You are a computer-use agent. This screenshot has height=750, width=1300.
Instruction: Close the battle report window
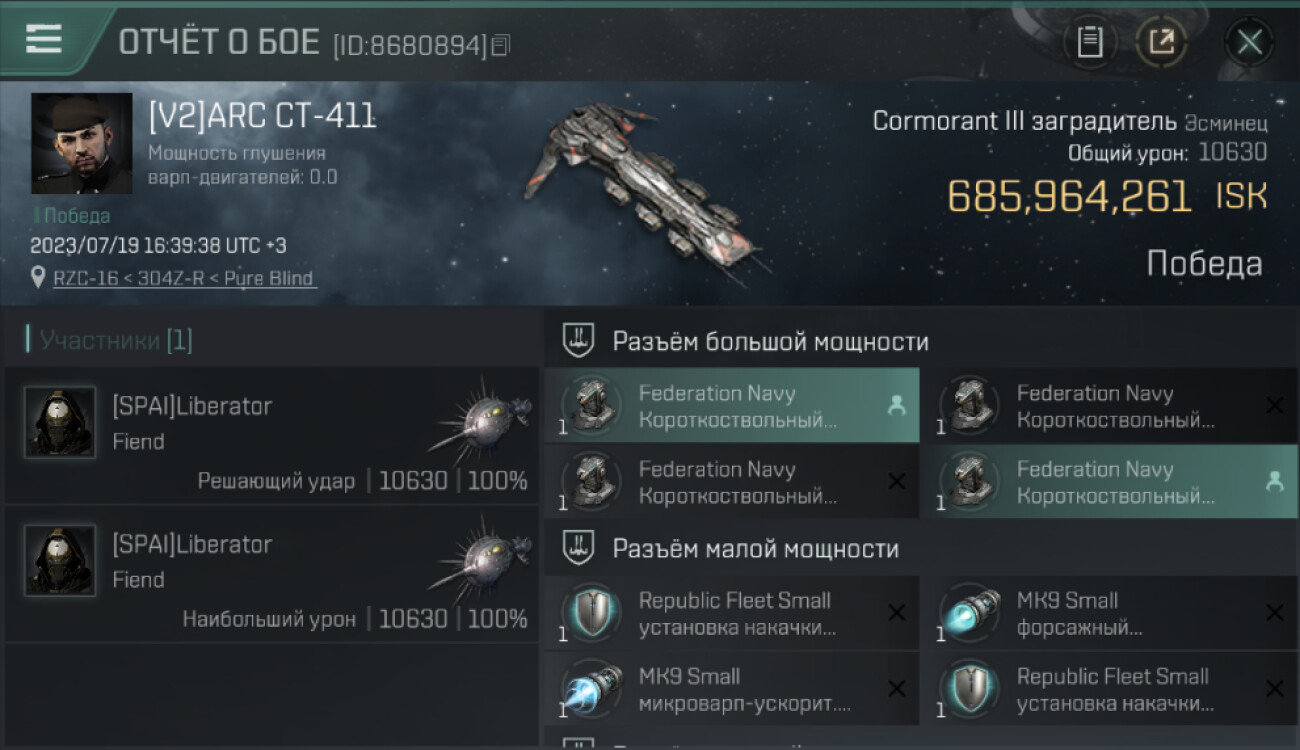[x=1249, y=42]
